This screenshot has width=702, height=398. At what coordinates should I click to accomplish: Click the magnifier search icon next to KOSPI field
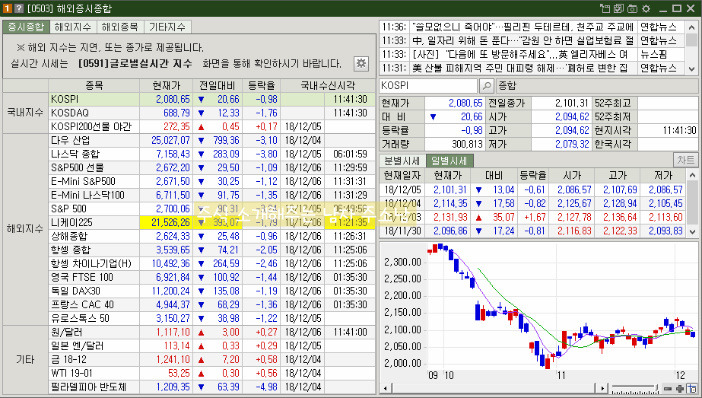click(x=486, y=85)
